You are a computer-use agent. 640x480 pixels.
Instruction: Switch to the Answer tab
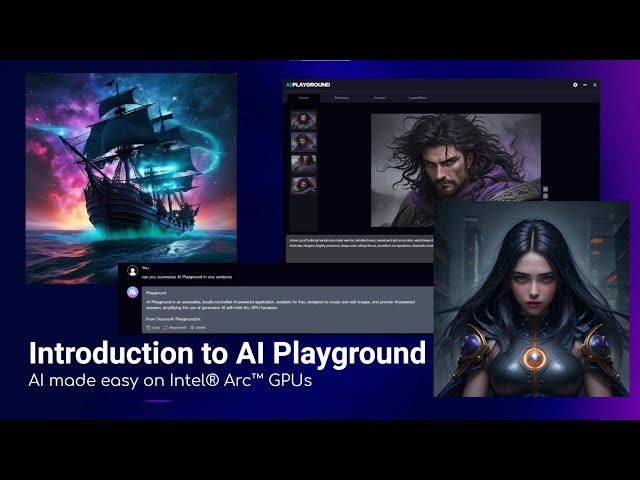pos(380,98)
